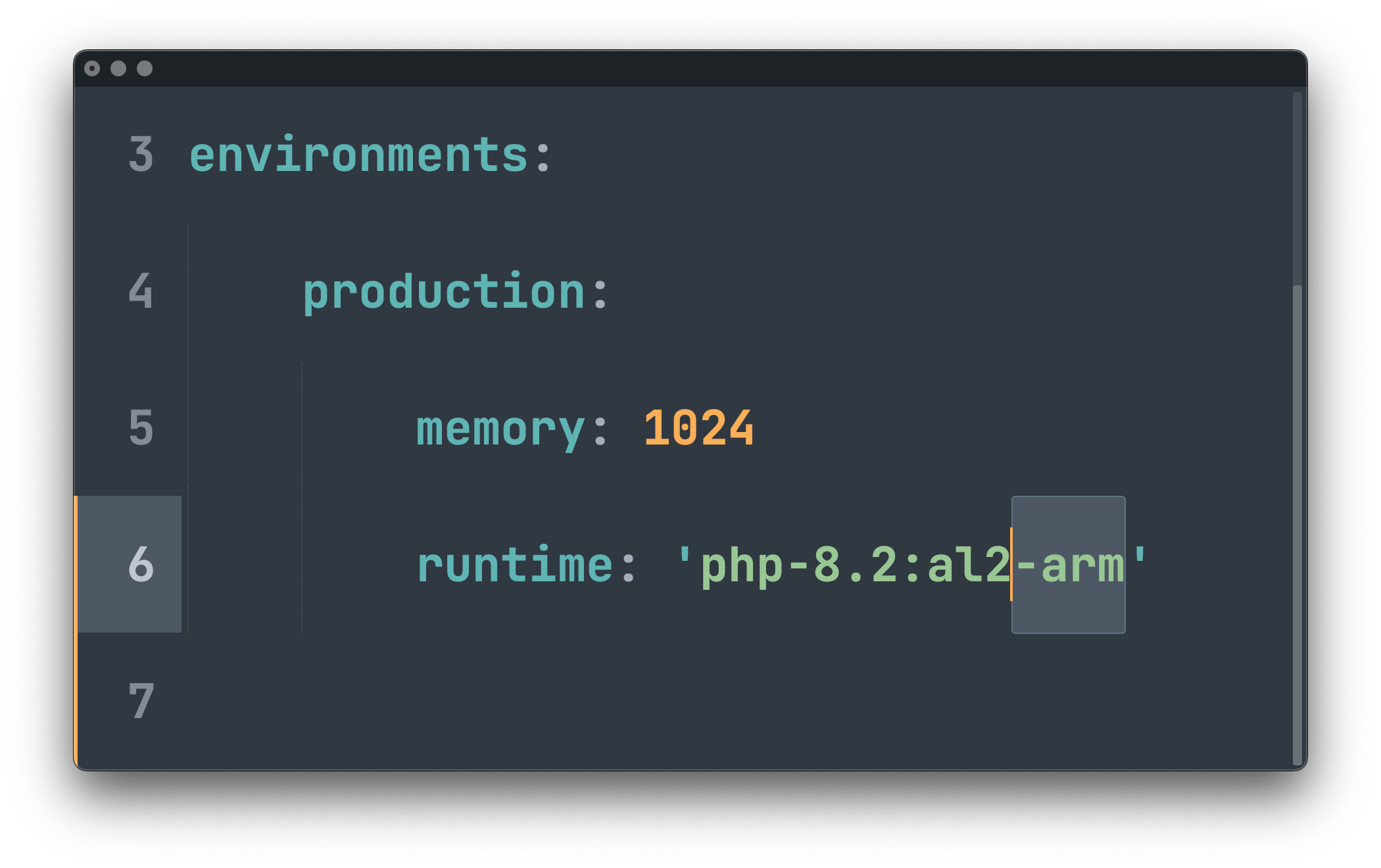Image resolution: width=1381 pixels, height=868 pixels.
Task: Place cursor on the 'runtime' key
Action: [515, 566]
